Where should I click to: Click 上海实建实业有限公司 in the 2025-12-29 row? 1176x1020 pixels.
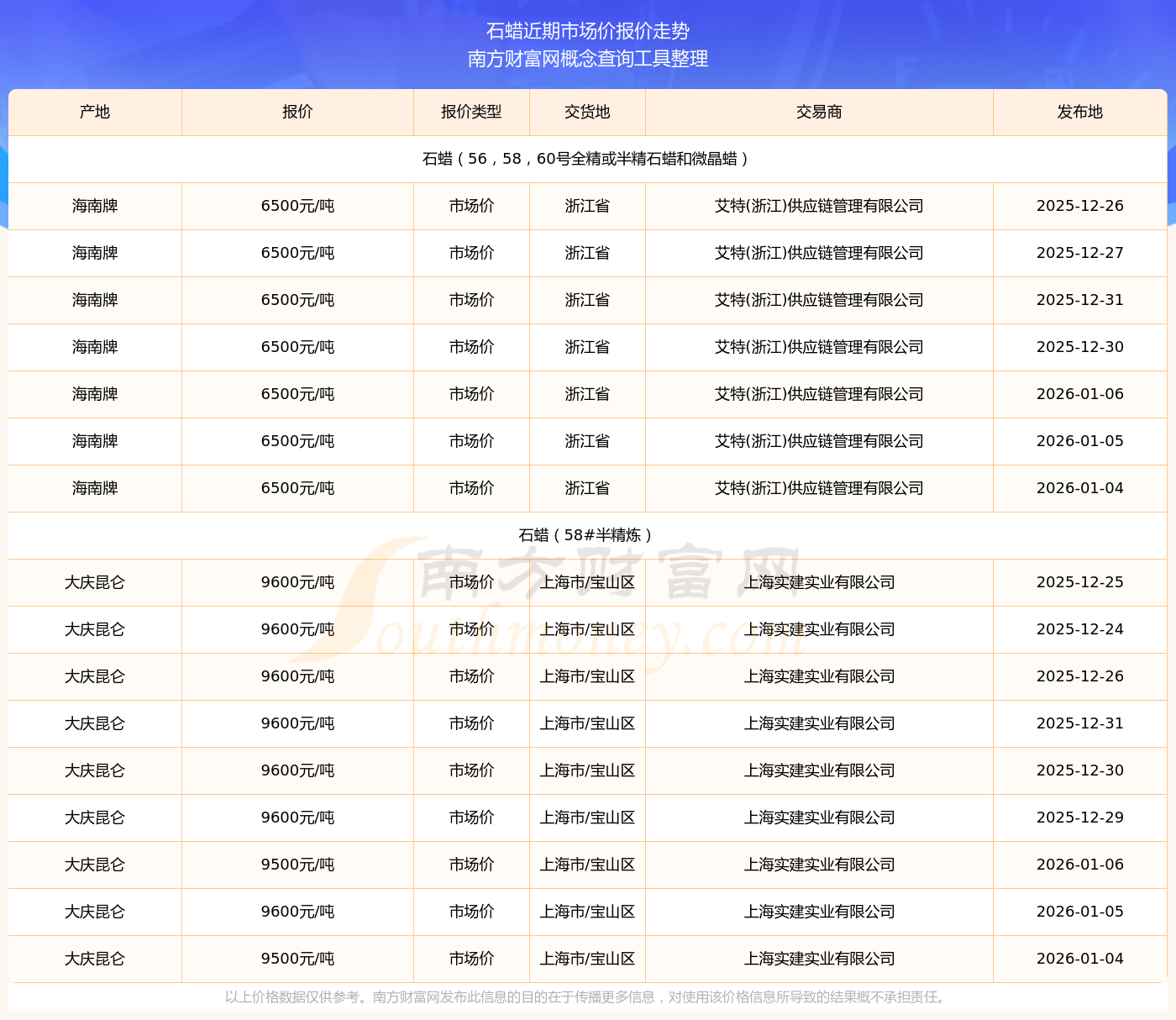click(819, 818)
